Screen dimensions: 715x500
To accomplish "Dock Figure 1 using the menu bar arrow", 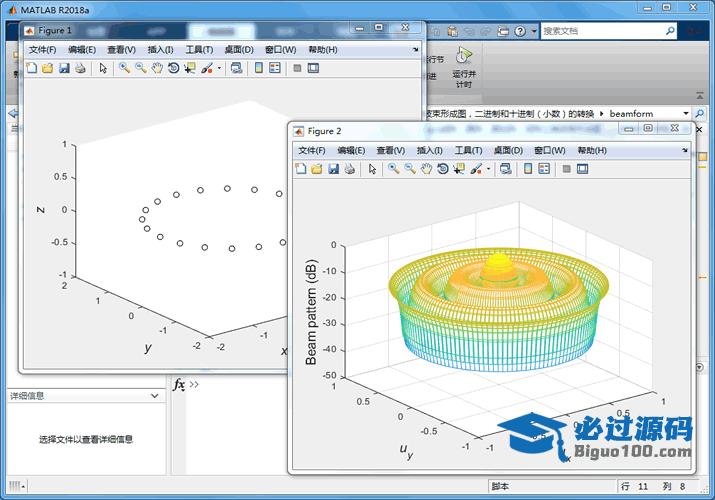I will click(415, 50).
